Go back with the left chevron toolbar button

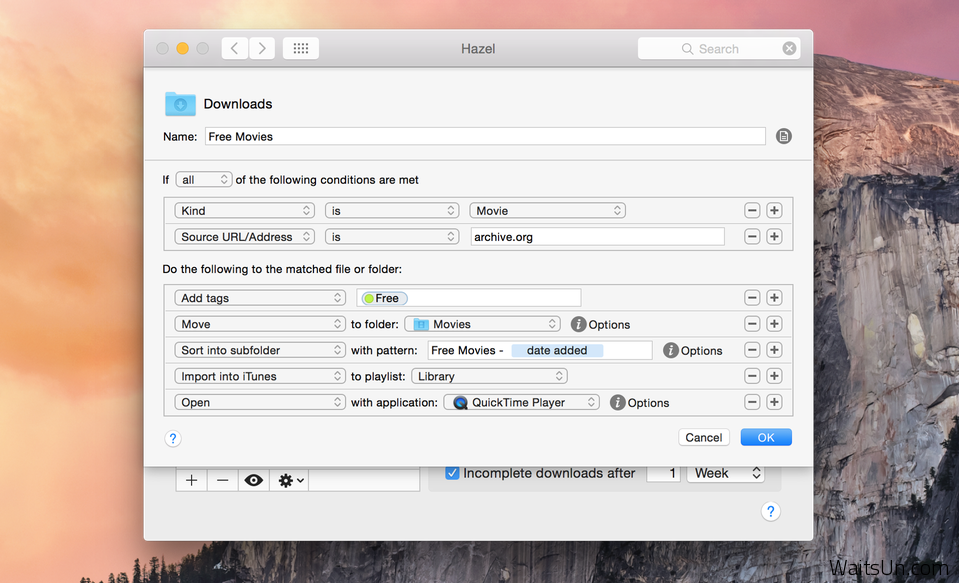point(235,48)
